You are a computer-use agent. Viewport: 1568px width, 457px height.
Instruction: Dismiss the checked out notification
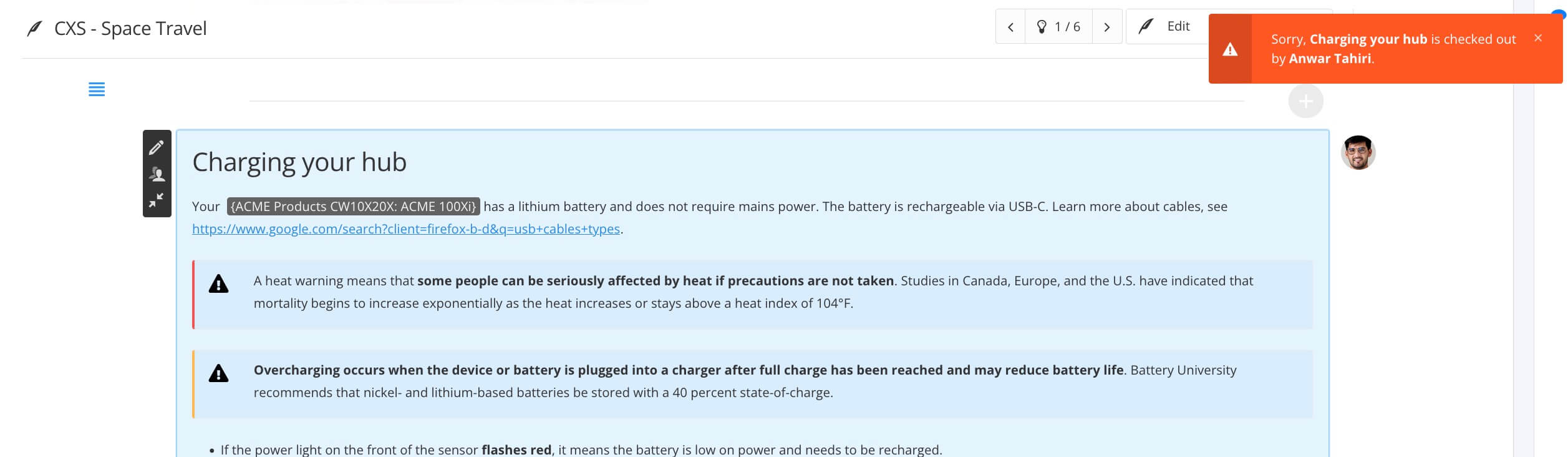1538,38
